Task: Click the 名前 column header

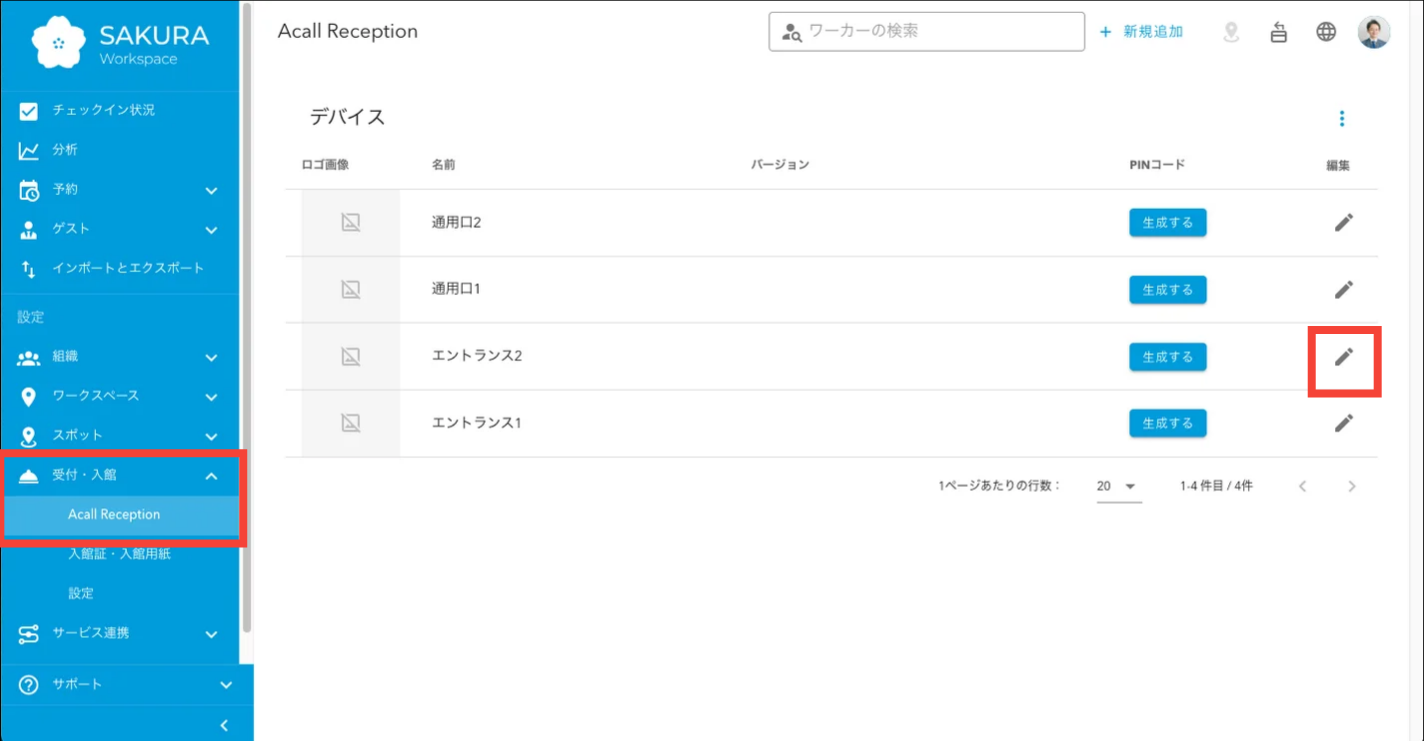Action: tap(443, 165)
